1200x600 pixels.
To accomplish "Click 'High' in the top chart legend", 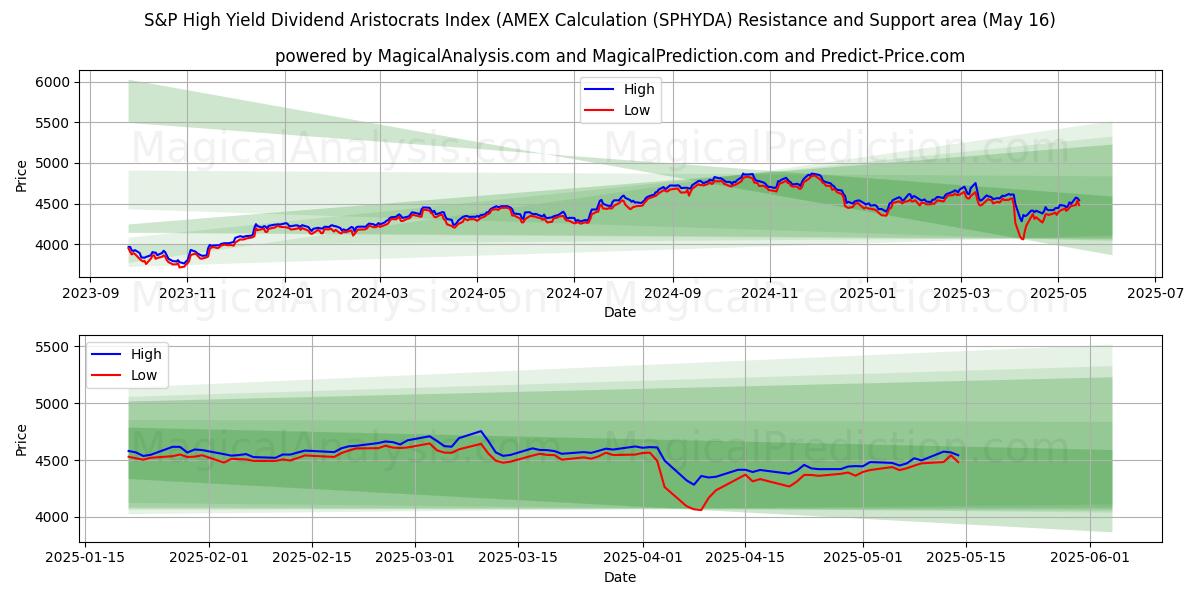I will pyautogui.click(x=639, y=89).
